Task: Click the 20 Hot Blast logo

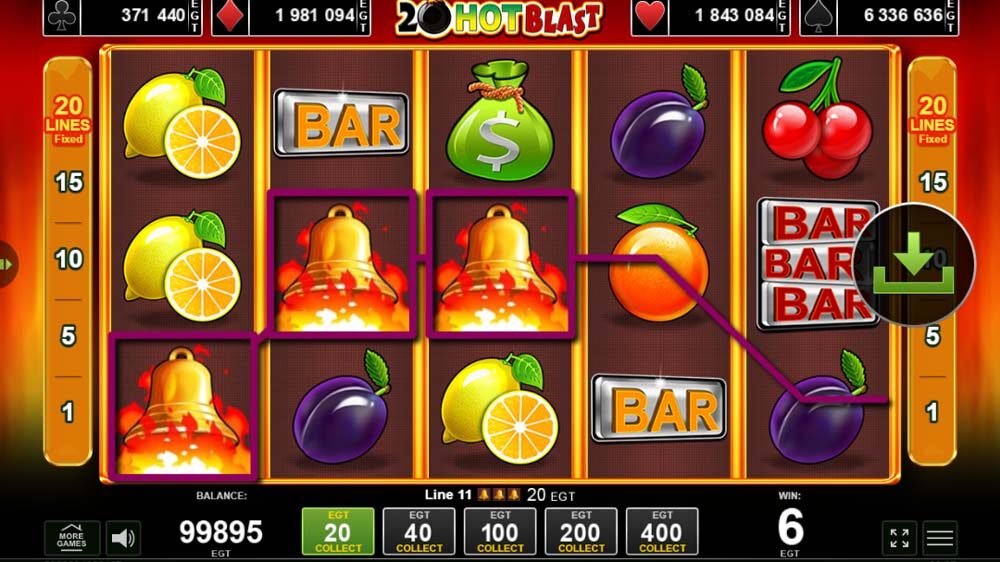Action: tap(499, 18)
